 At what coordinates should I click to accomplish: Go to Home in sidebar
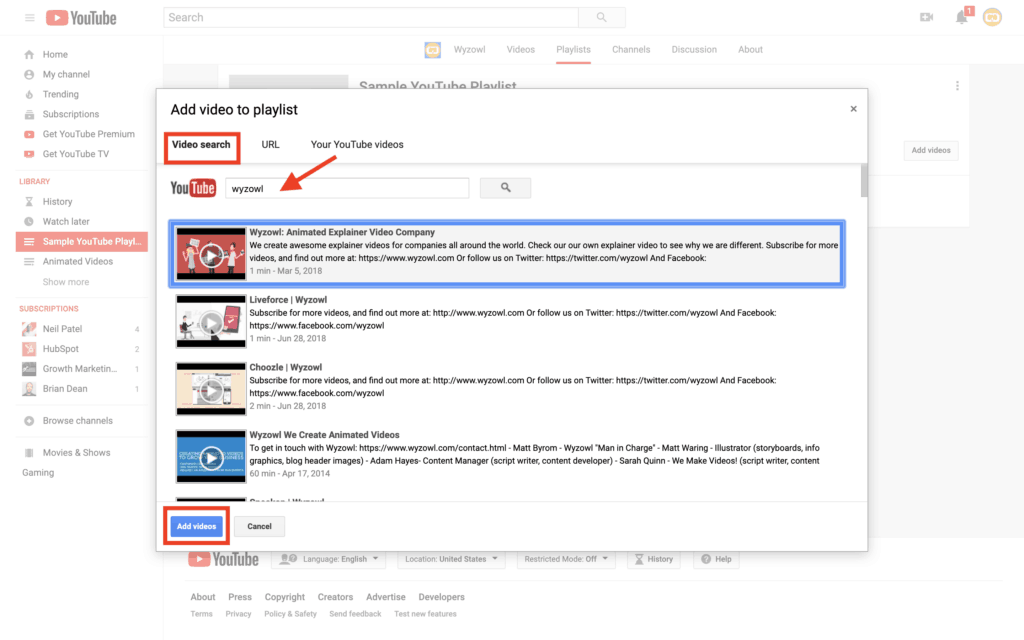55,54
